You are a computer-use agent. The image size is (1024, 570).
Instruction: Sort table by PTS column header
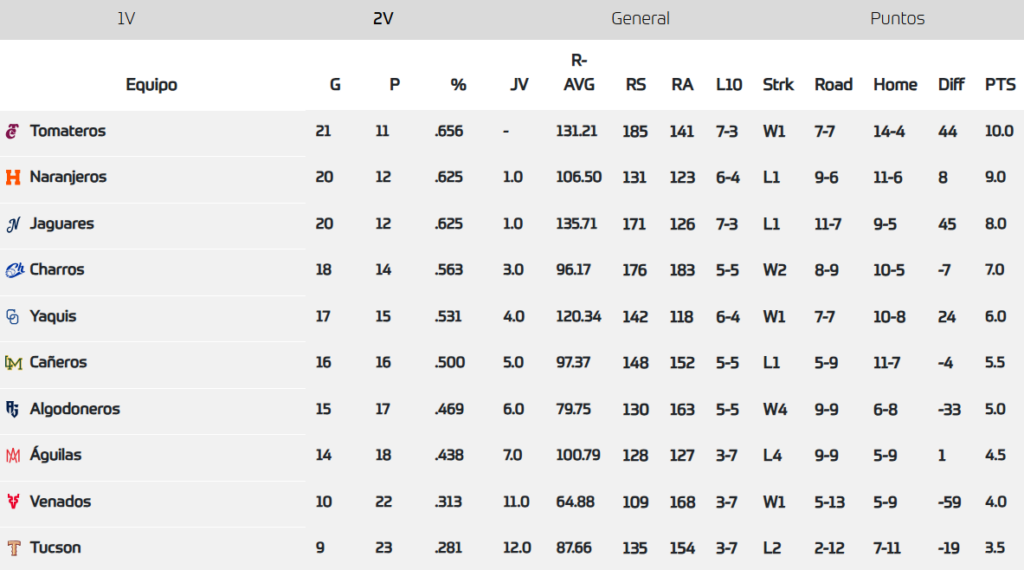[999, 85]
